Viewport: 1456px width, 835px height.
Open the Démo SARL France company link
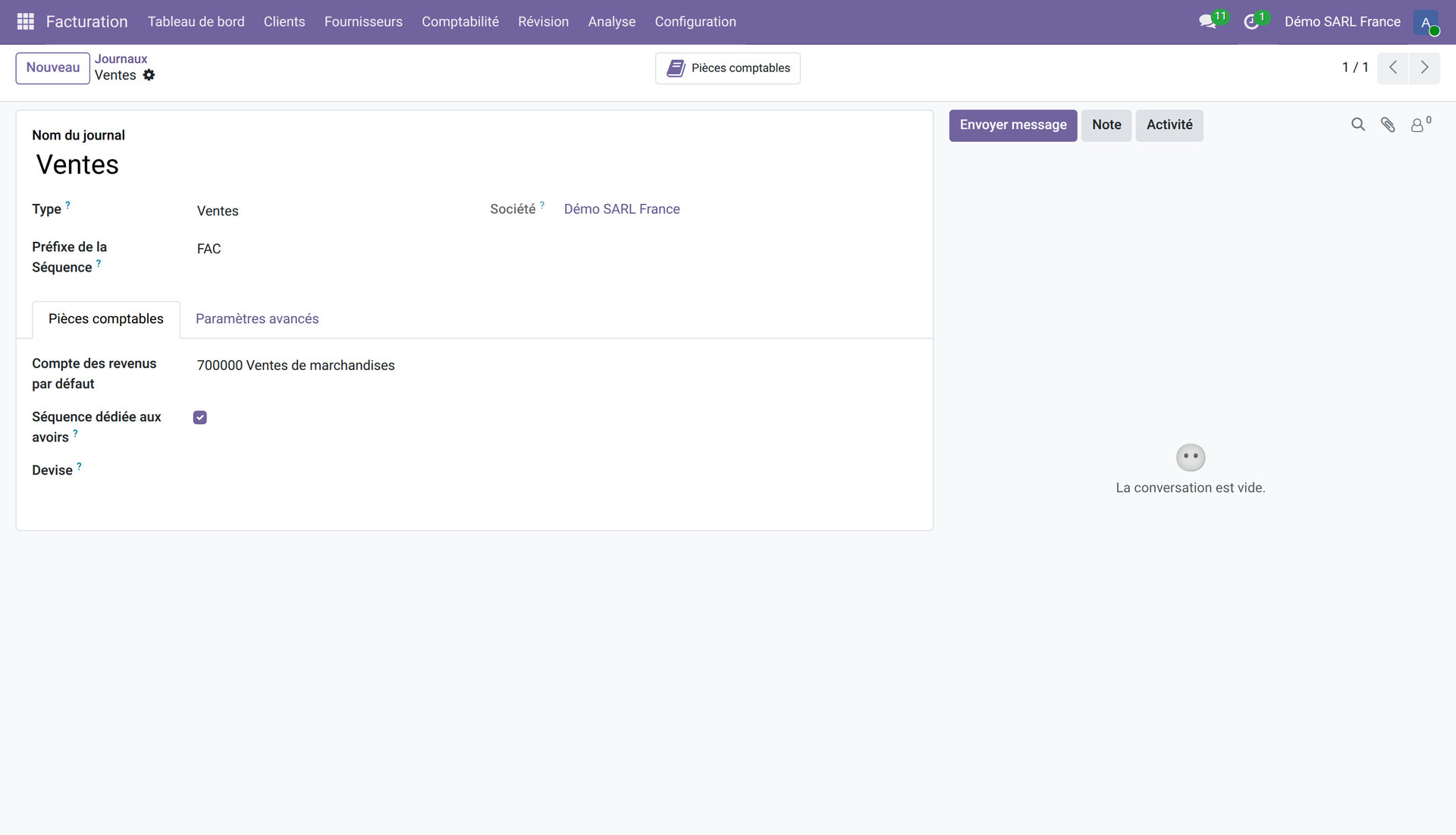coord(622,209)
